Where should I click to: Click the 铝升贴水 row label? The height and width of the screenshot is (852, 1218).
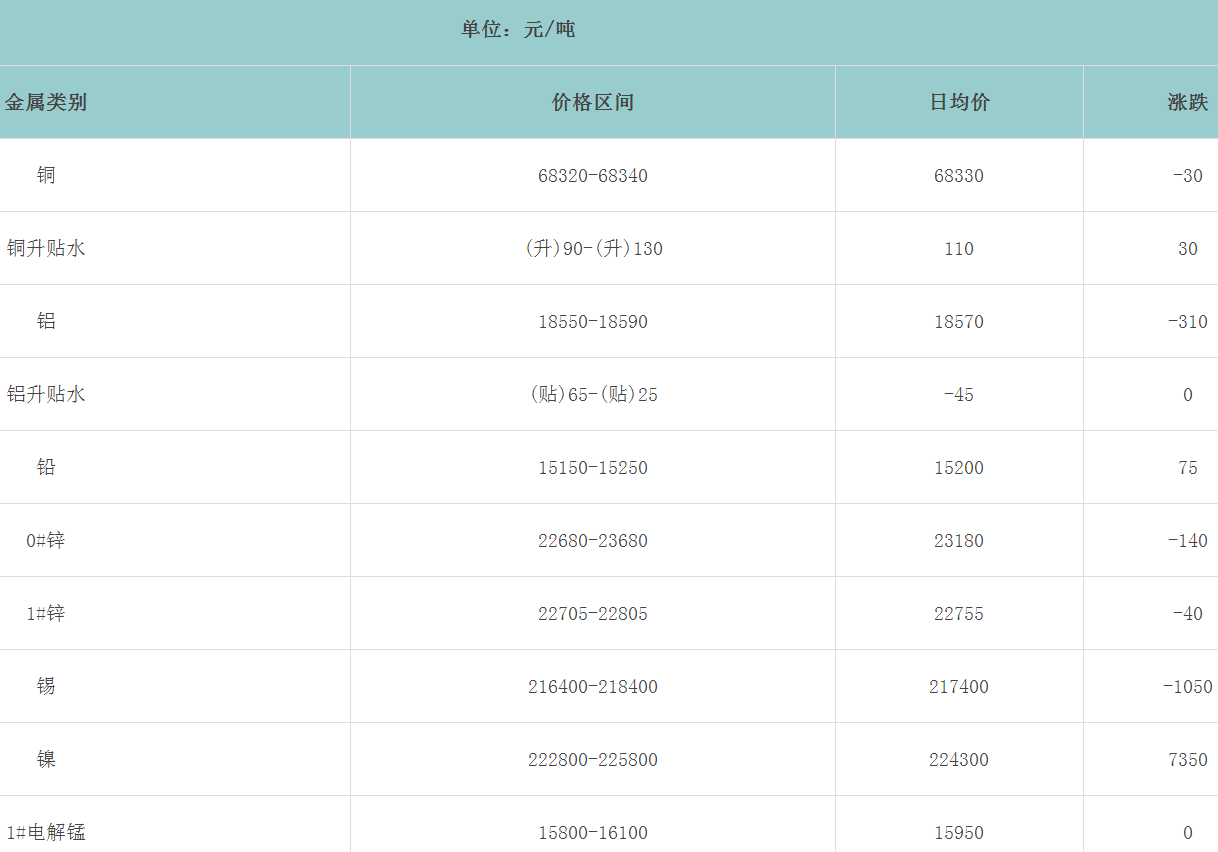coord(46,394)
